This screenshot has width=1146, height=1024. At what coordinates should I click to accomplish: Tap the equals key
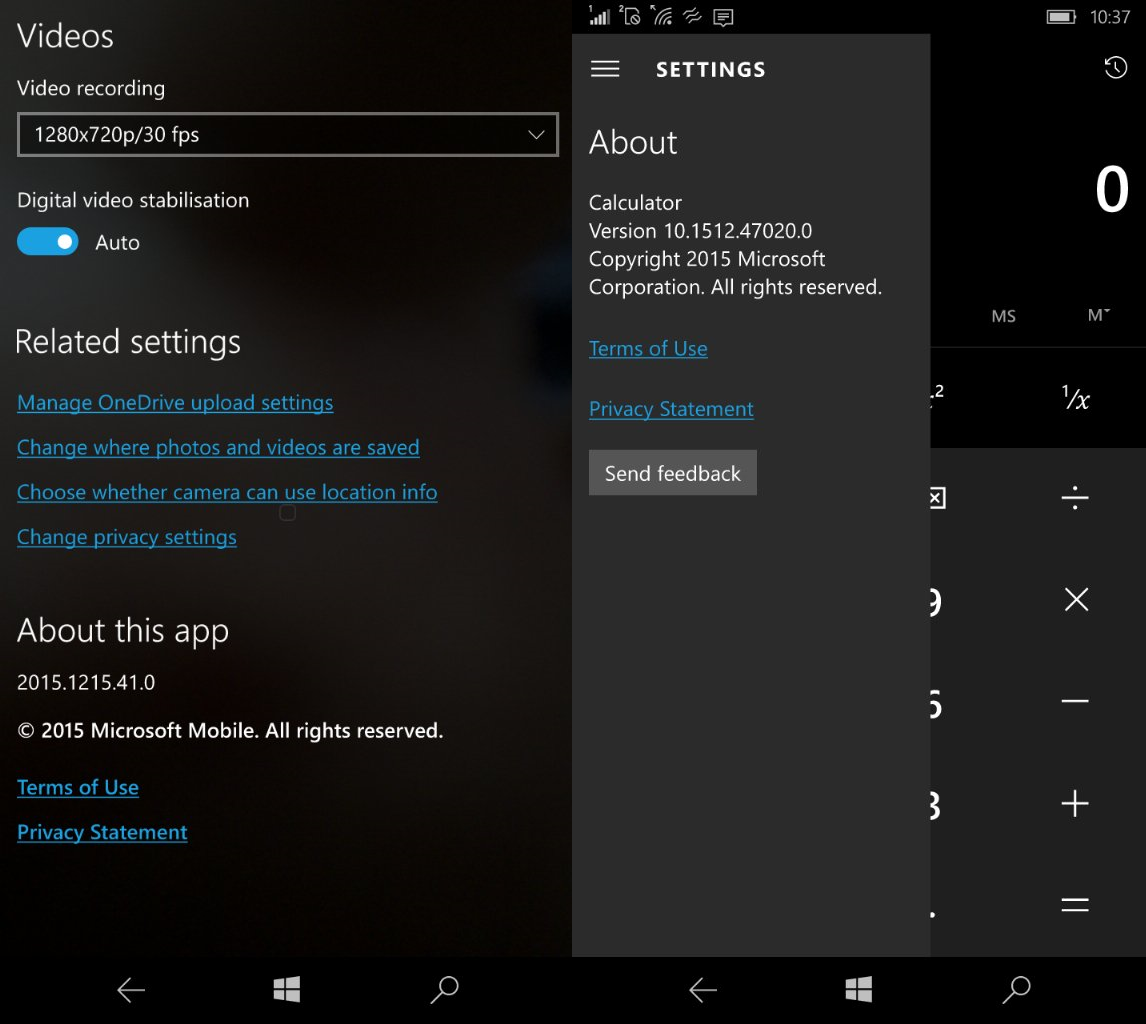click(x=1074, y=905)
